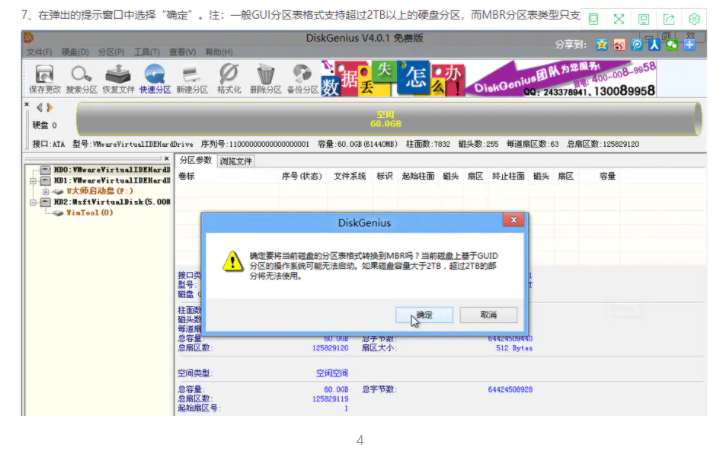Open the 查看(V) menu
Screen dimensions: 716x460
click(183, 53)
